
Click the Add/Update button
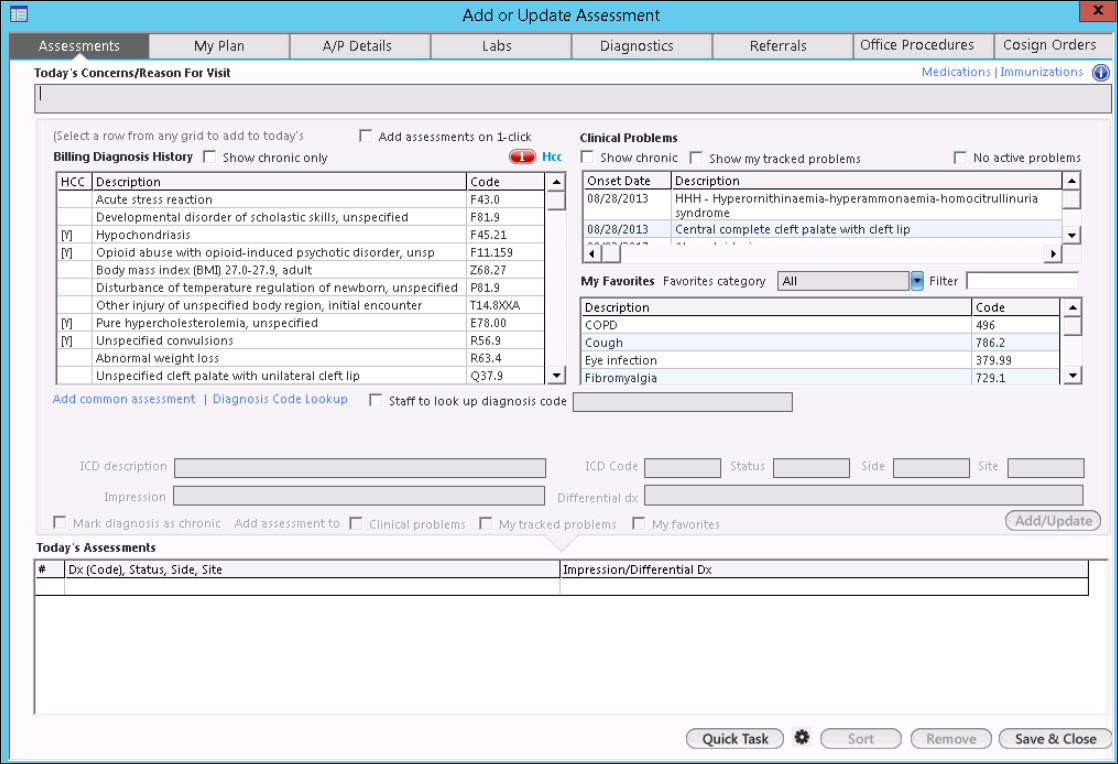tap(1053, 521)
